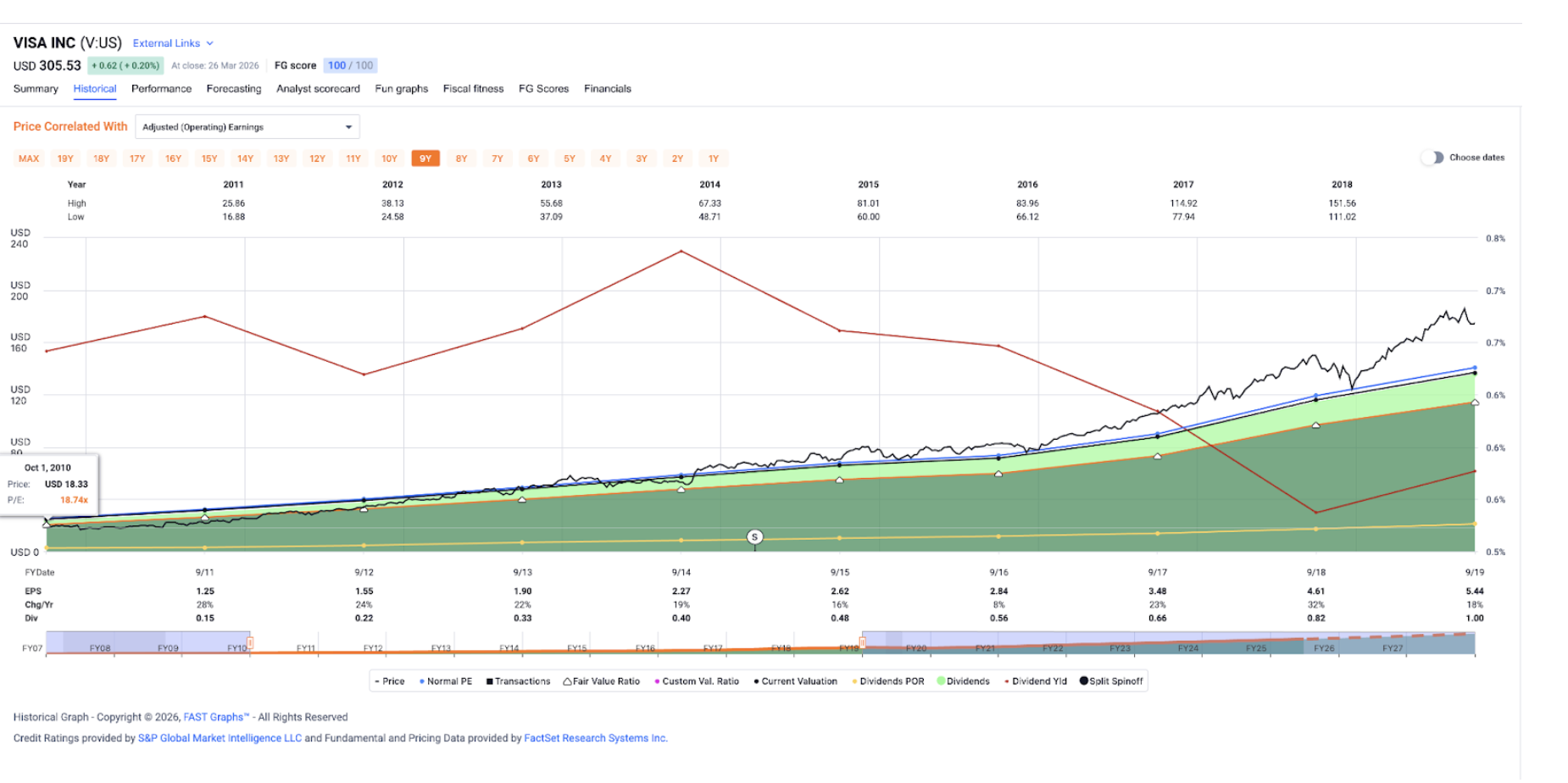Toggle Transactions in the chart legend

(x=518, y=681)
